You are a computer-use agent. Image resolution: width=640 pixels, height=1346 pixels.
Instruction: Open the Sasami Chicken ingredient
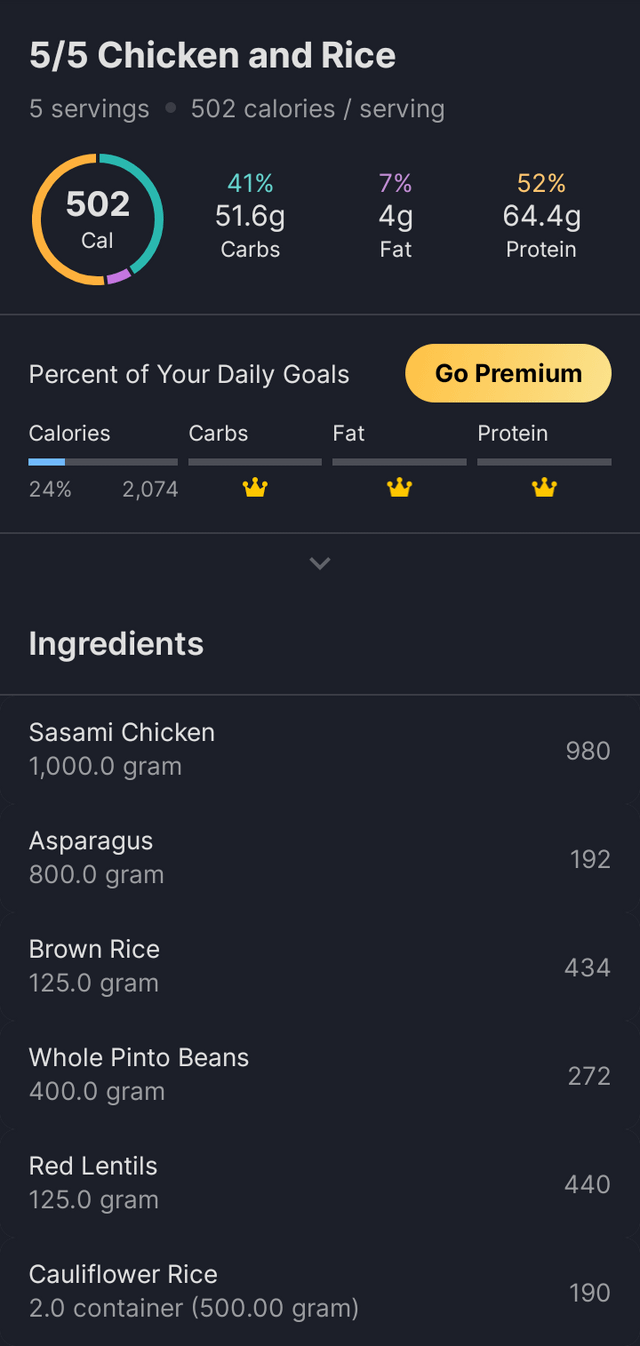[320, 749]
